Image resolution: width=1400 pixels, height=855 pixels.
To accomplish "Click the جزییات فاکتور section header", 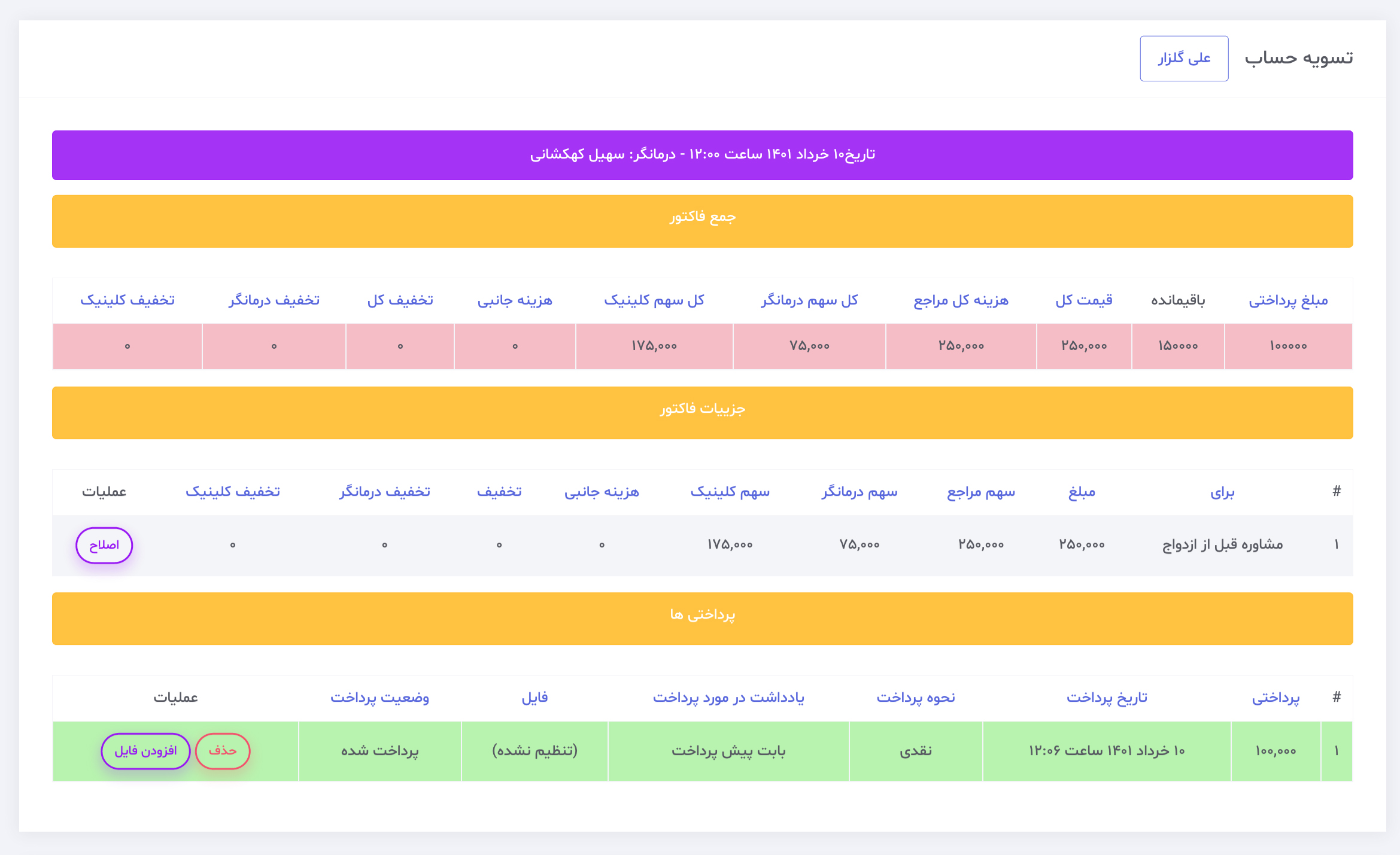I will (x=702, y=413).
